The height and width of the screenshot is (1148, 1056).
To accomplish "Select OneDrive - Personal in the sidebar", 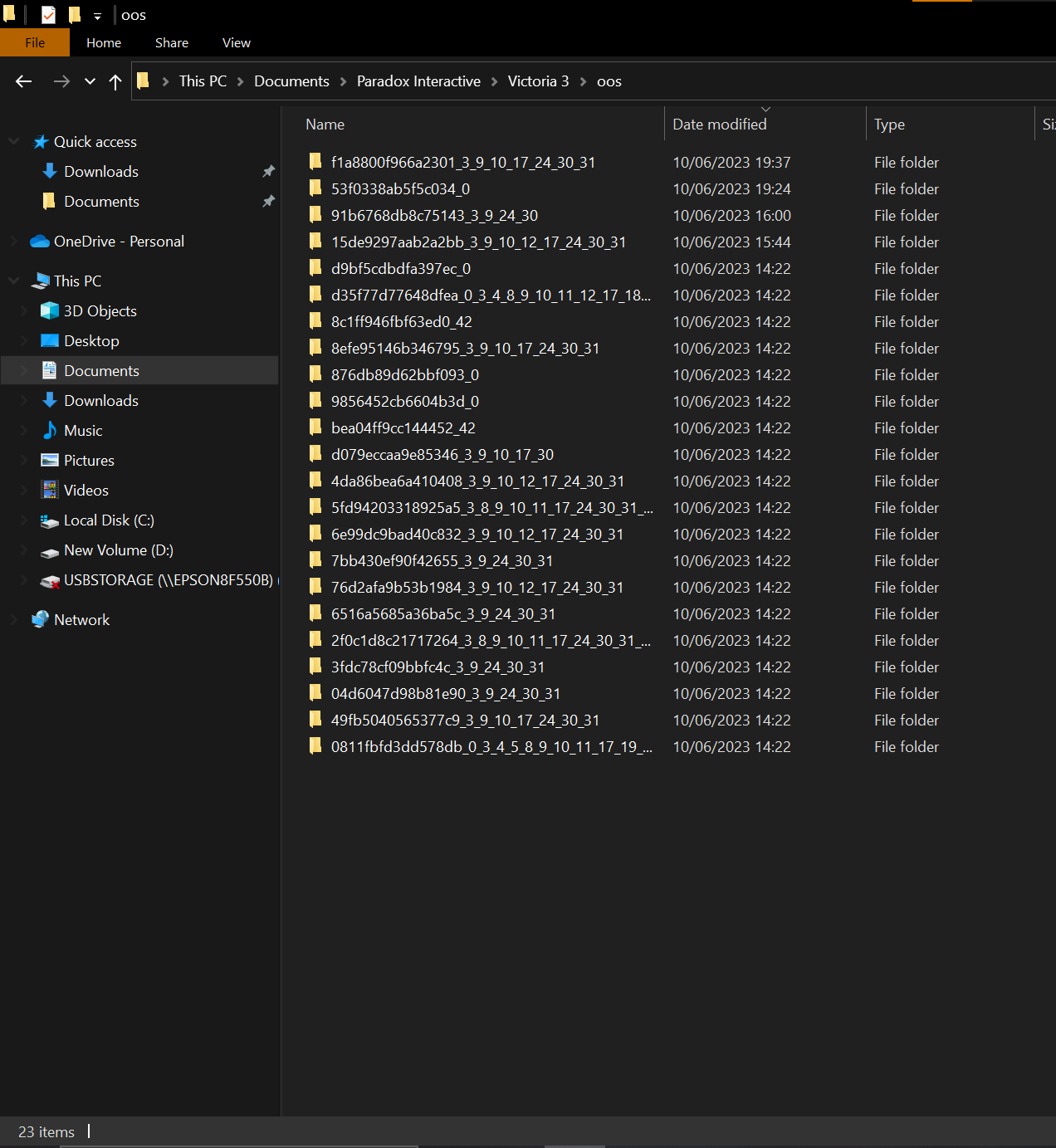I will pyautogui.click(x=119, y=242).
